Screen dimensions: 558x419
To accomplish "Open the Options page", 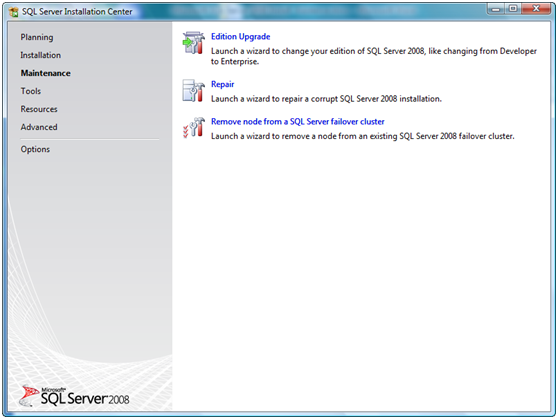I will tap(35, 149).
